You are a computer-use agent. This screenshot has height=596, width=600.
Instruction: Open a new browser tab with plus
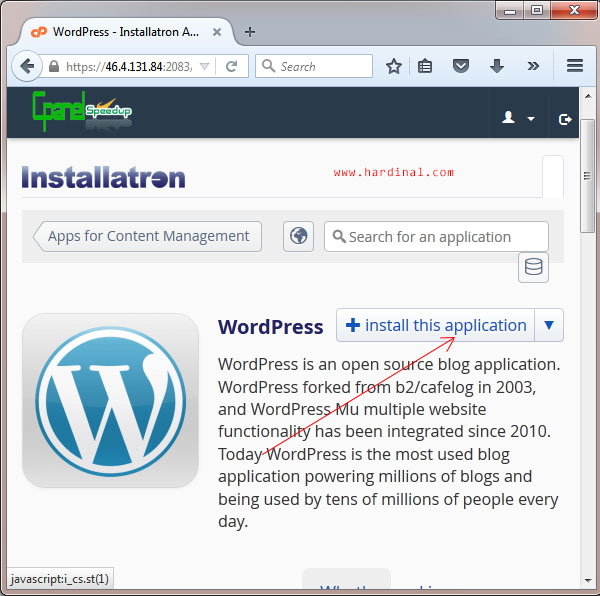[x=250, y=32]
